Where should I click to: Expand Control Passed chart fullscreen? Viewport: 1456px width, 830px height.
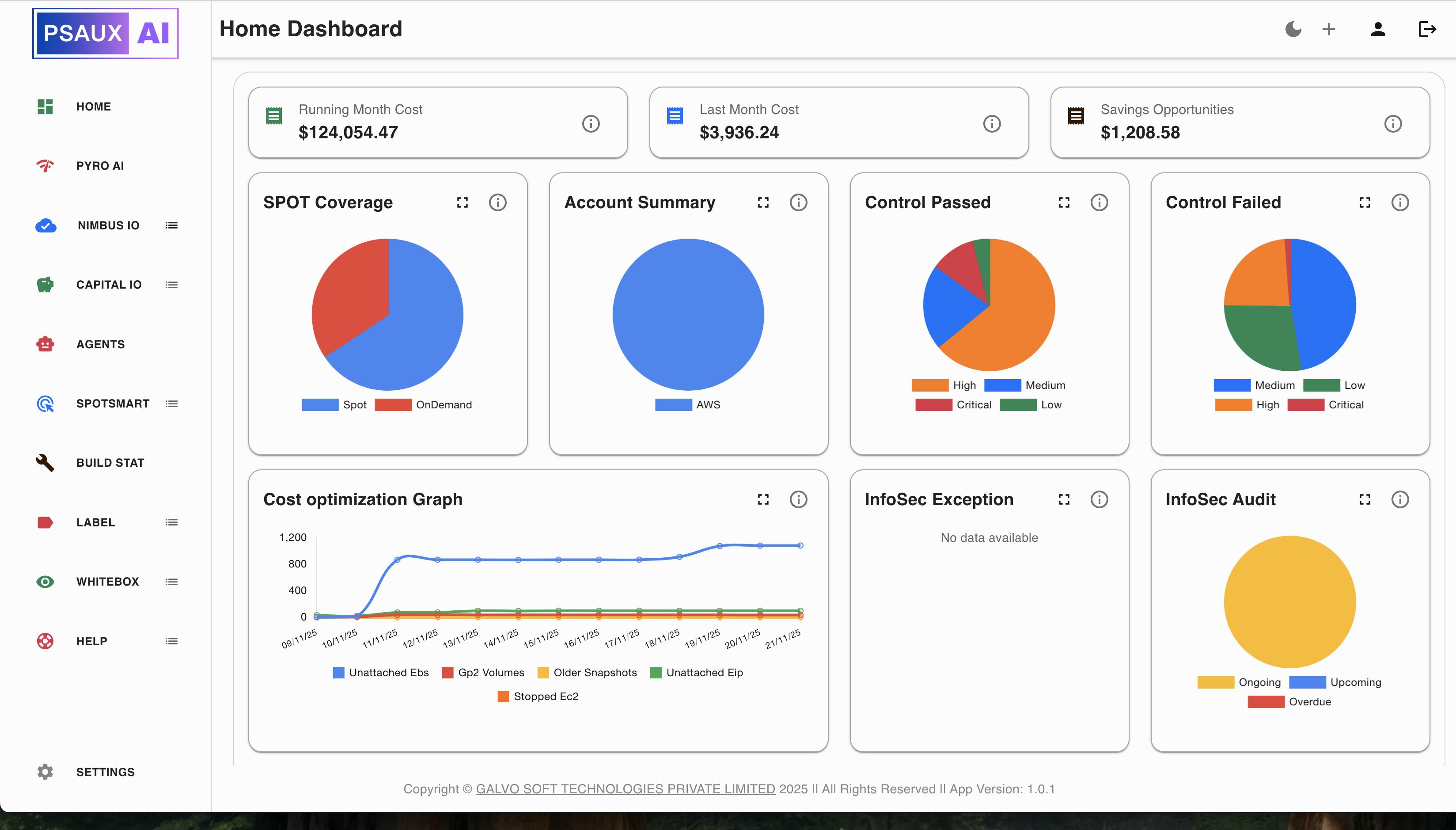click(1064, 202)
